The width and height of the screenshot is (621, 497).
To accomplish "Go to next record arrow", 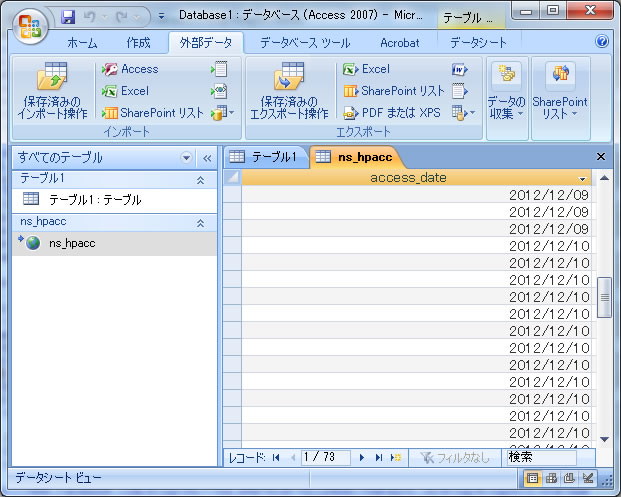I will [361, 457].
